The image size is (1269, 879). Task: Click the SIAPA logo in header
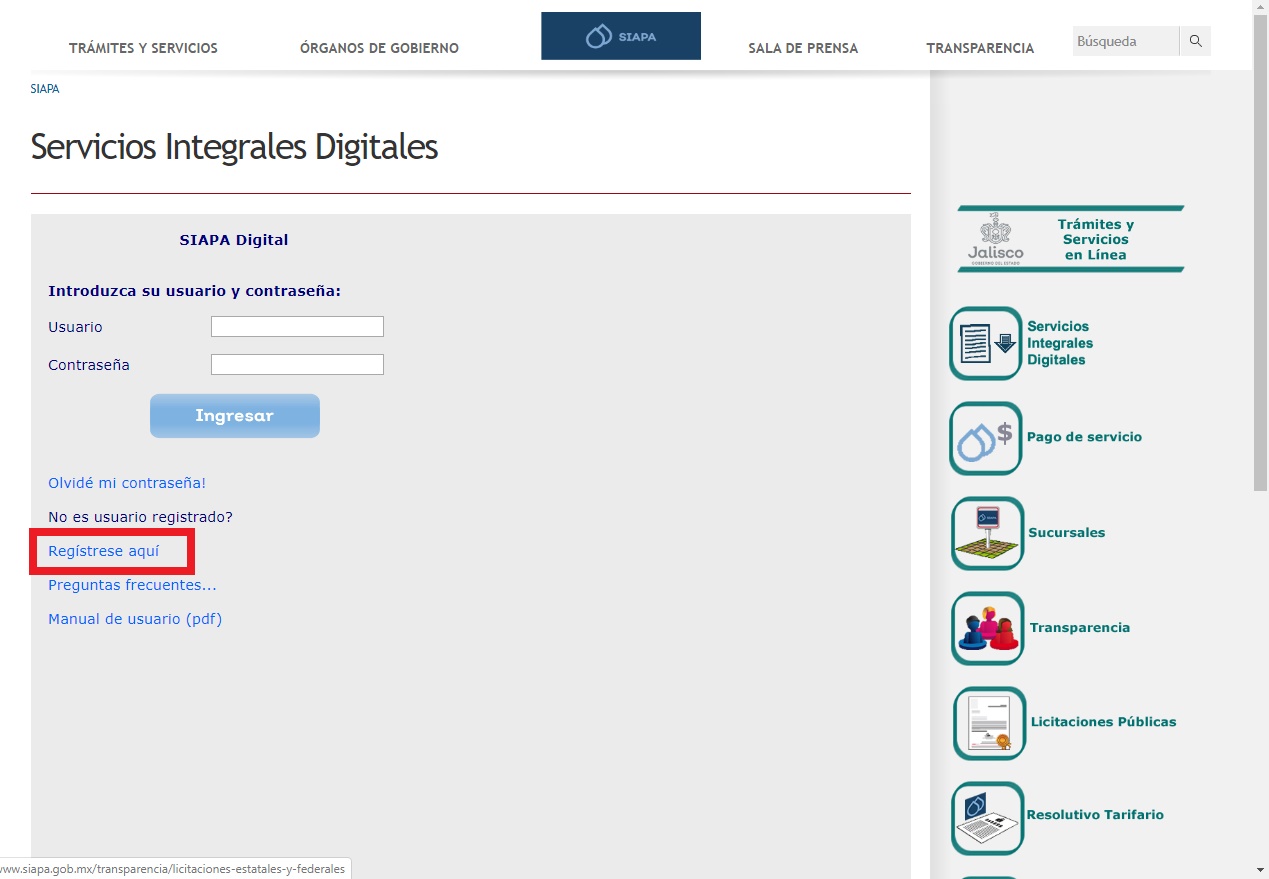[x=621, y=36]
